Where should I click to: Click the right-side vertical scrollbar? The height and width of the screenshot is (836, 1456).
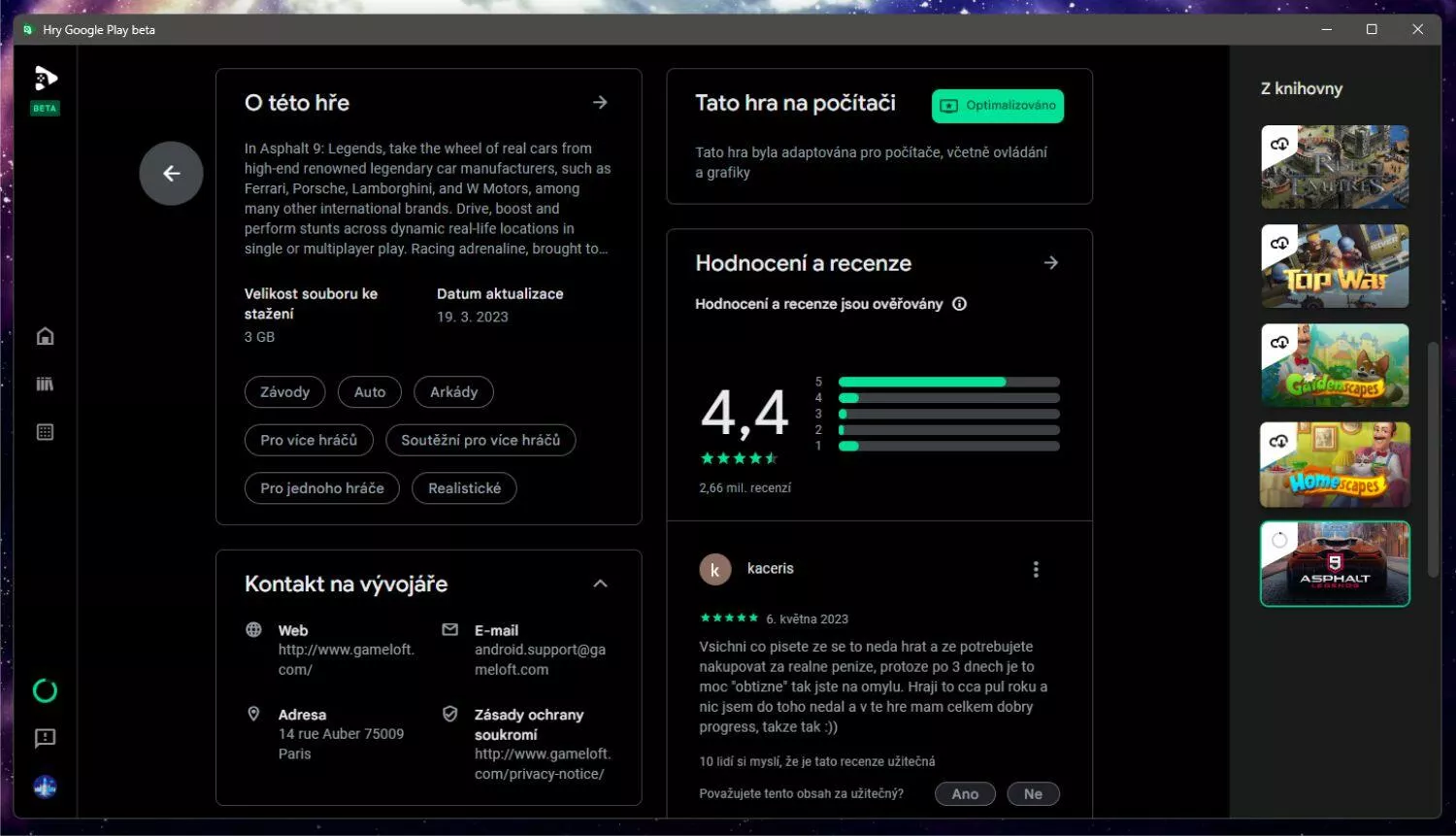[x=1434, y=460]
